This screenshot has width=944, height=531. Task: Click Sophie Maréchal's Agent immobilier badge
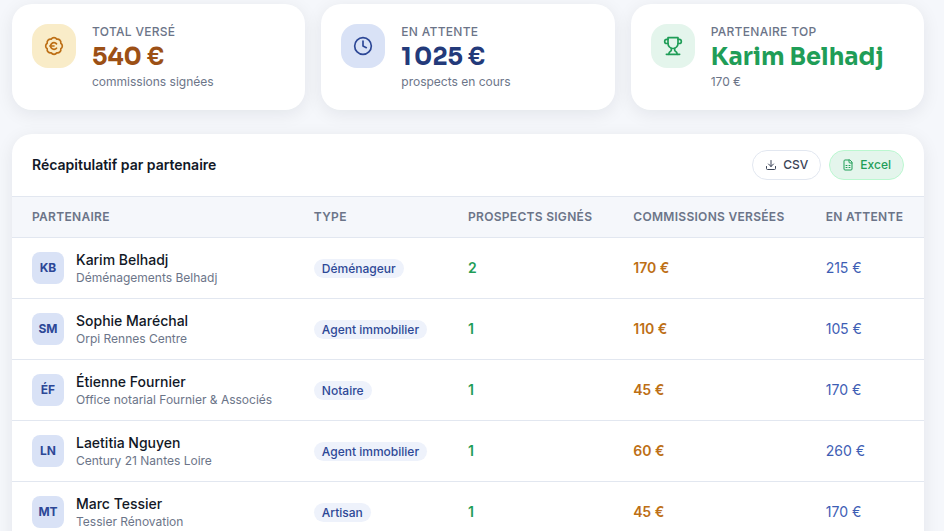pos(370,329)
